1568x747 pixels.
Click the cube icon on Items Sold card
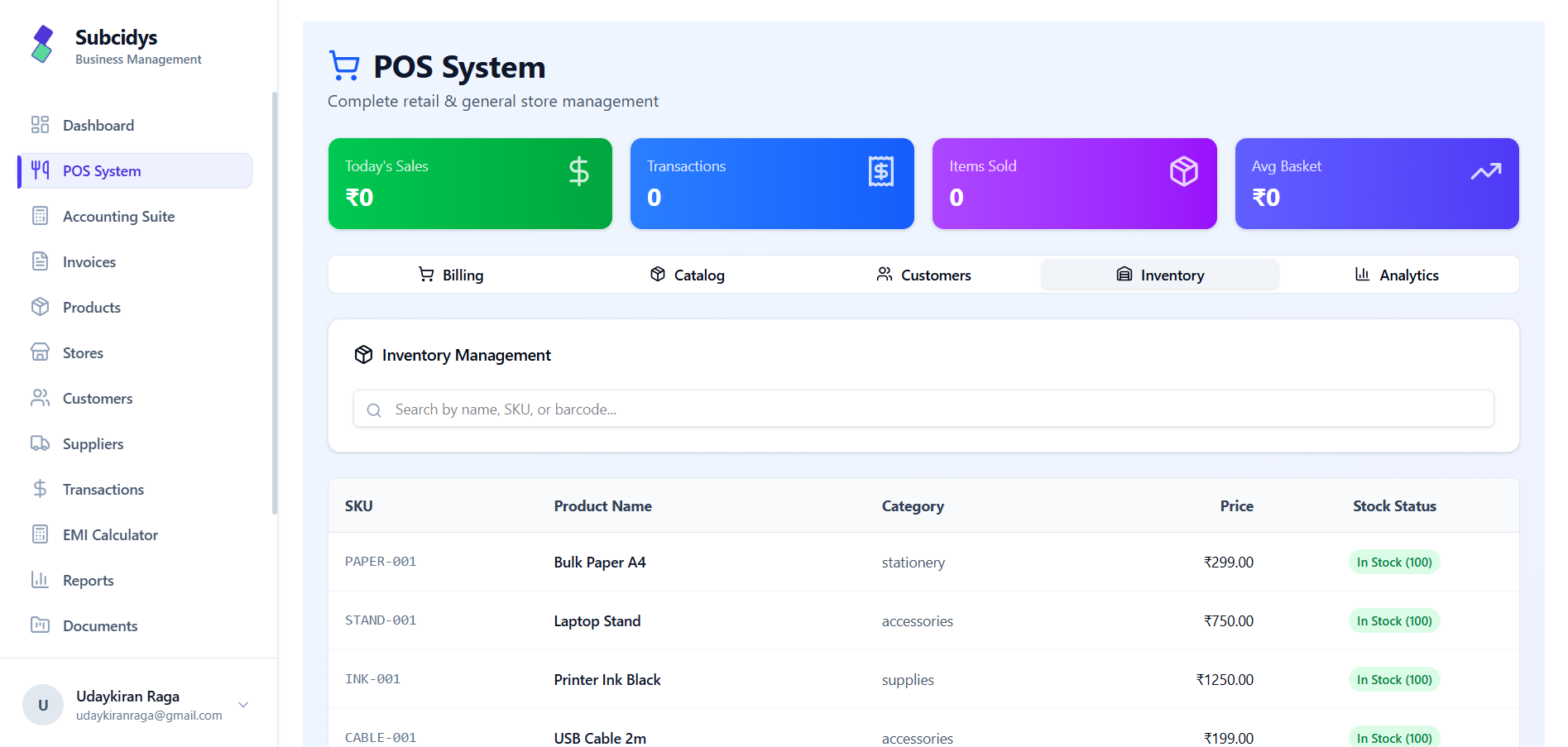coord(1183,171)
